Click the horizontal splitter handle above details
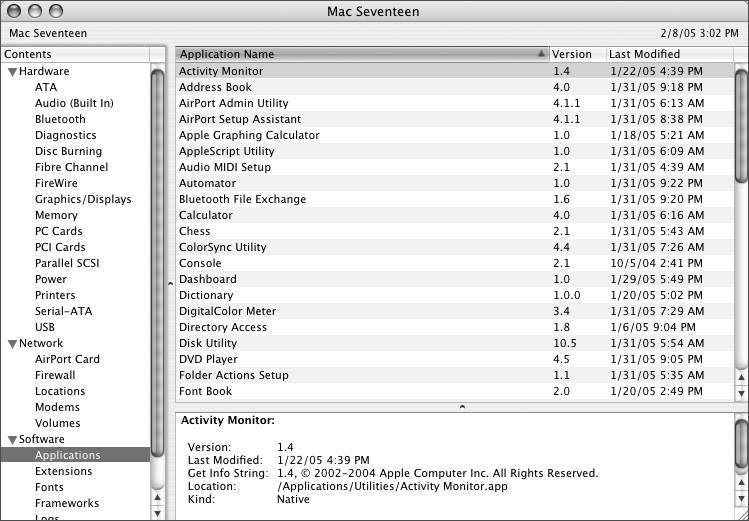Viewport: 749px width, 521px height. pos(462,407)
